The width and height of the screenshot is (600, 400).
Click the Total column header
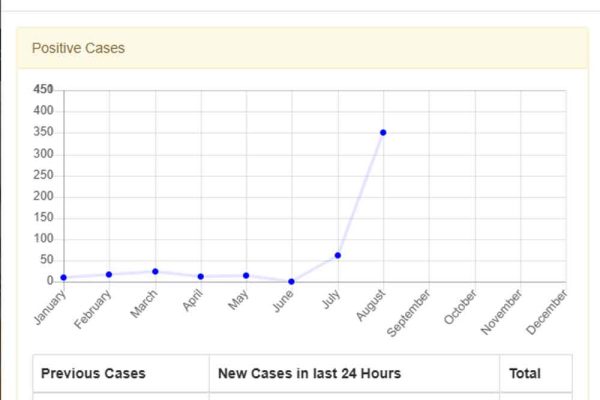525,373
